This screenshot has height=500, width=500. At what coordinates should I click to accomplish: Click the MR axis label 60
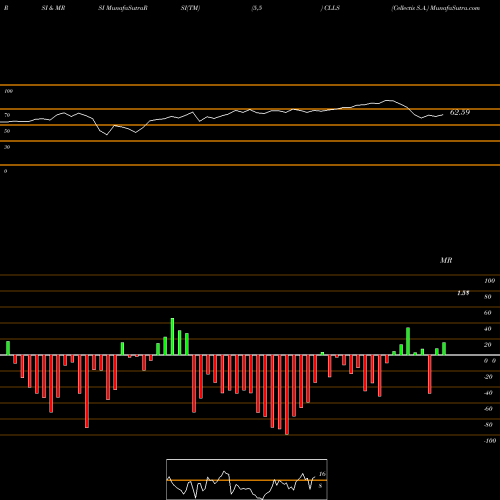pyautogui.click(x=488, y=313)
